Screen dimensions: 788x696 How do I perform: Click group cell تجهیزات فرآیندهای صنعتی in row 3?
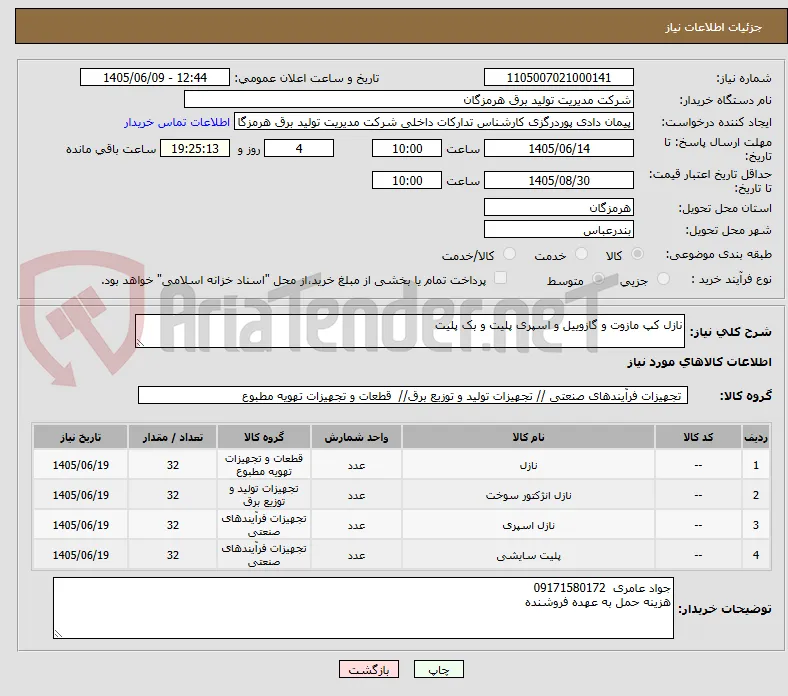[264, 525]
